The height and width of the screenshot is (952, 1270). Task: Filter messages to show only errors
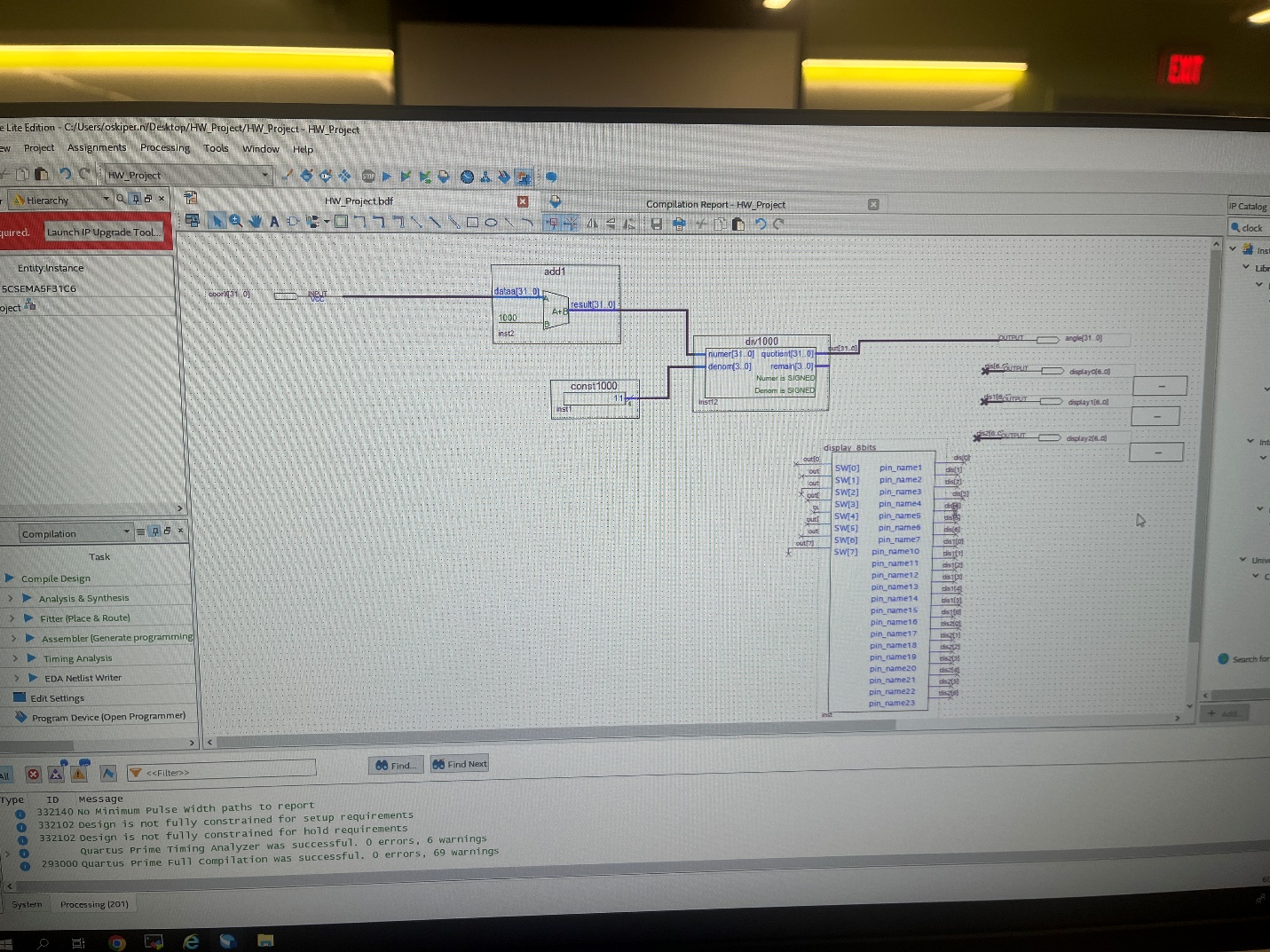[34, 775]
